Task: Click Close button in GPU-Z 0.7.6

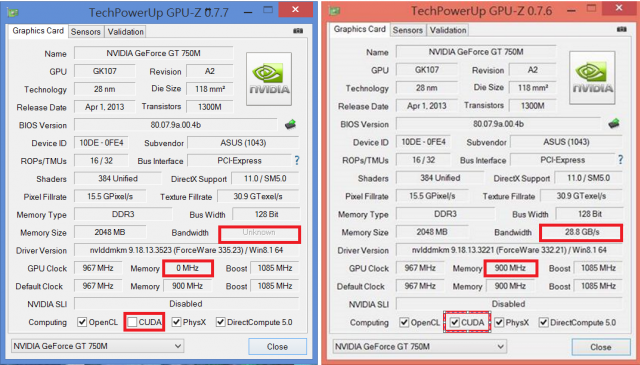Action: (601, 347)
